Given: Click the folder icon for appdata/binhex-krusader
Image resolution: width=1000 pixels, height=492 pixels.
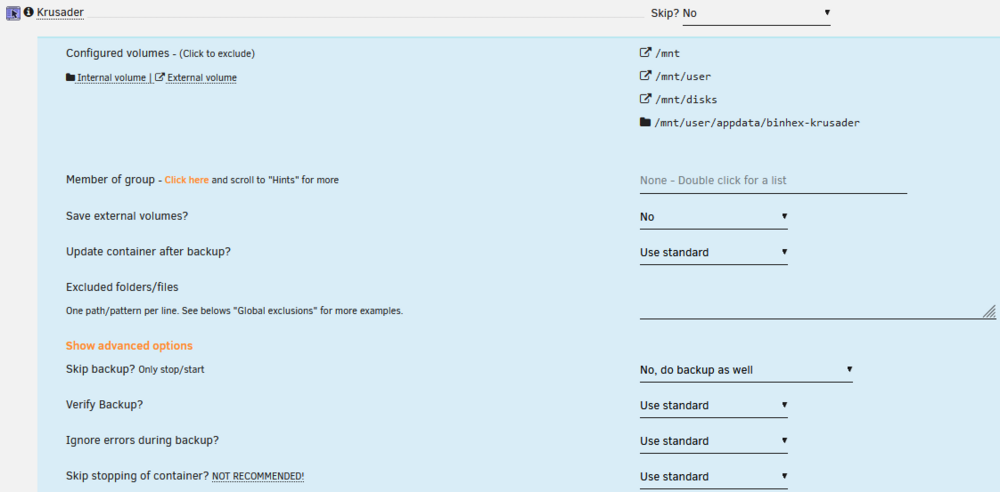Looking at the screenshot, I should point(645,122).
